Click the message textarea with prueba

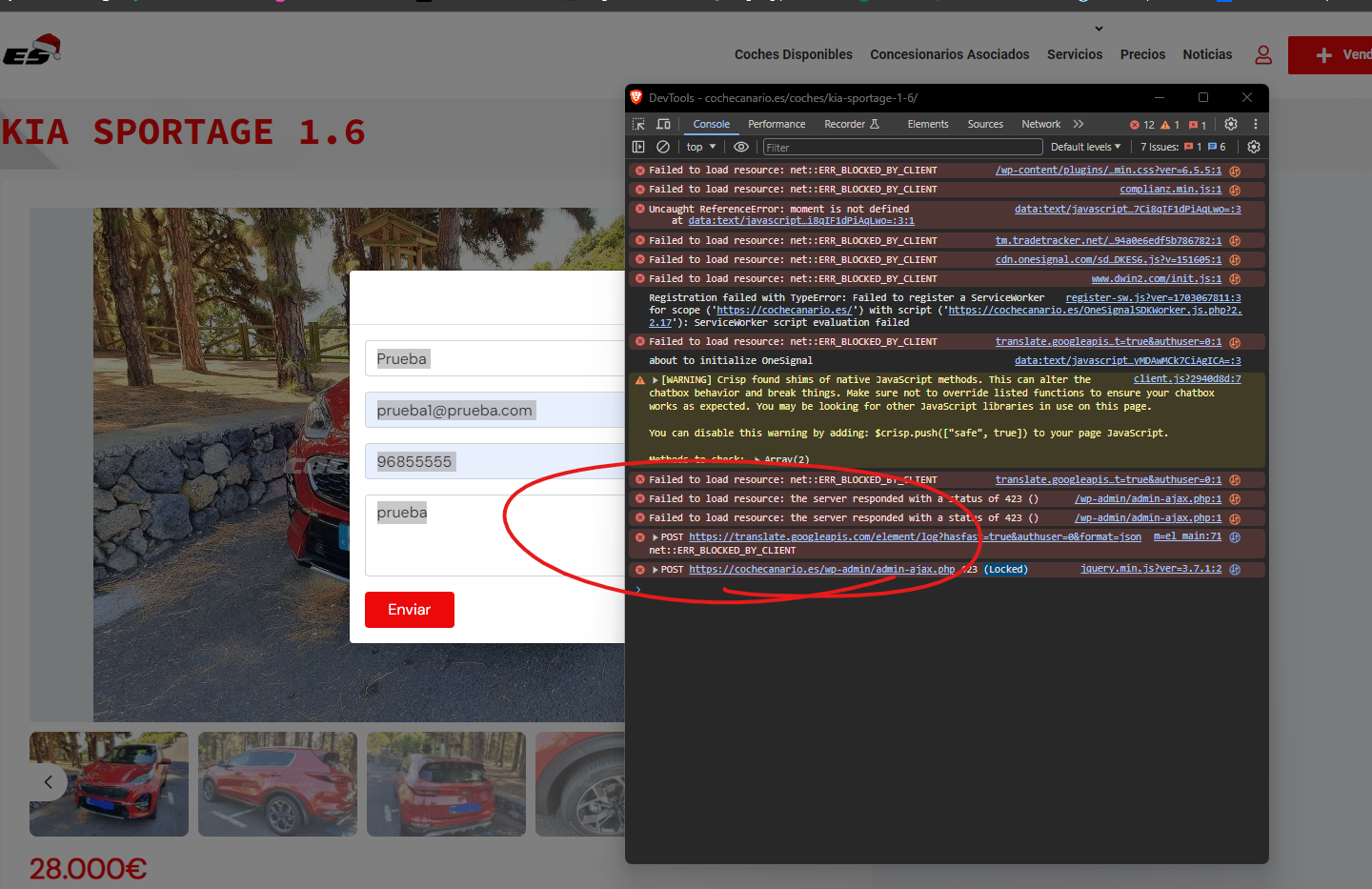click(x=494, y=535)
